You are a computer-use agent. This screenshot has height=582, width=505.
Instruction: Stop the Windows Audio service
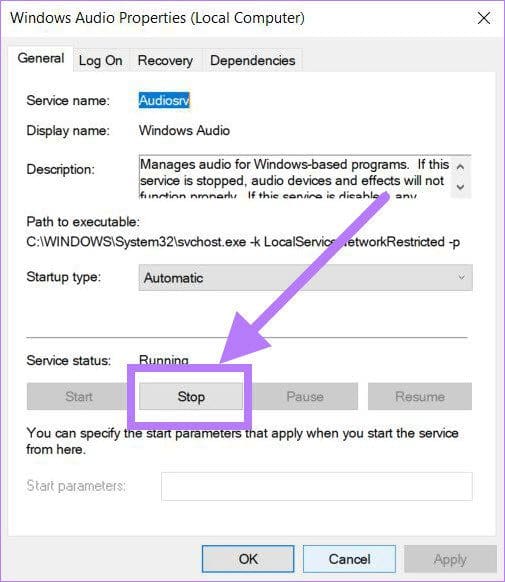coord(191,396)
